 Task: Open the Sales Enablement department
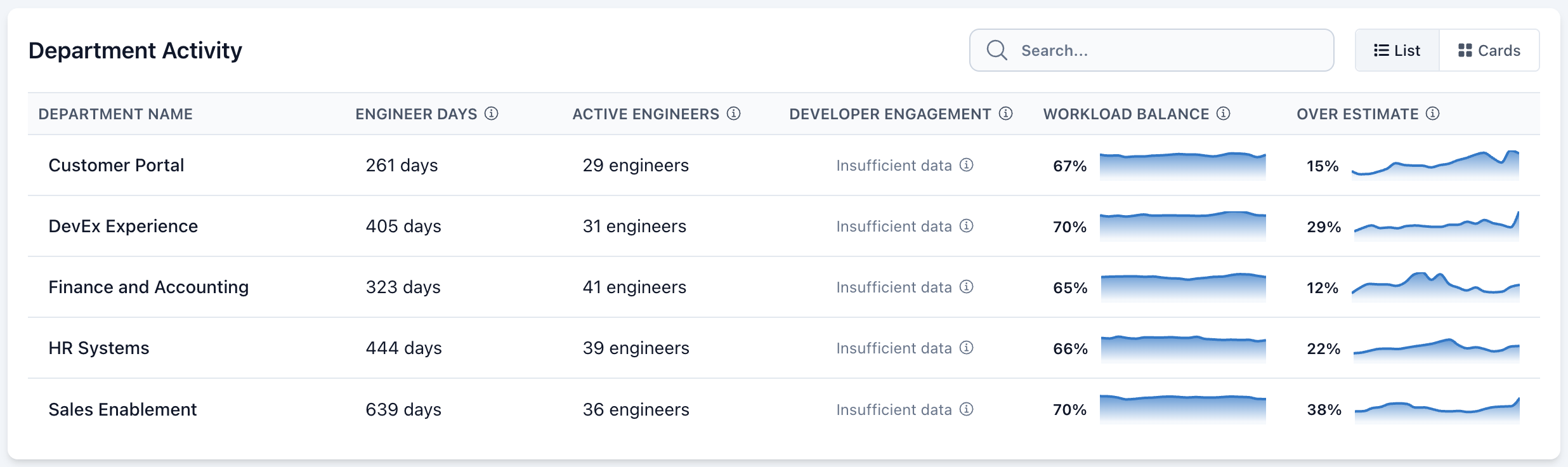(122, 410)
